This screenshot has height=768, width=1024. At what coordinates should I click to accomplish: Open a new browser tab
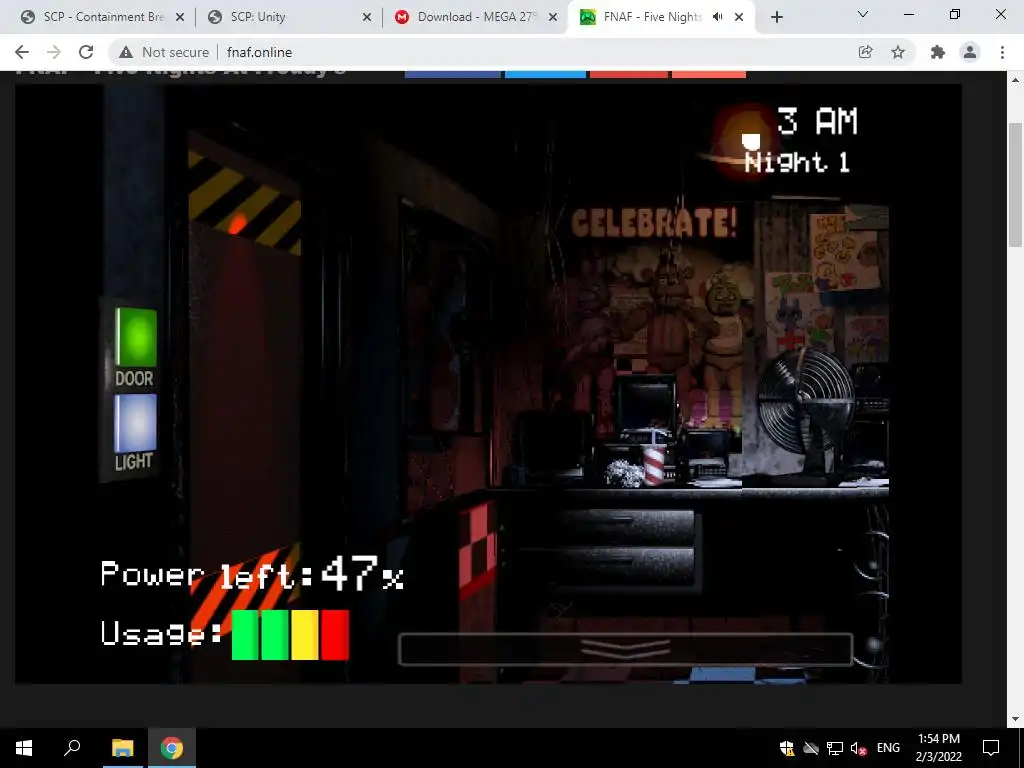pyautogui.click(x=776, y=17)
